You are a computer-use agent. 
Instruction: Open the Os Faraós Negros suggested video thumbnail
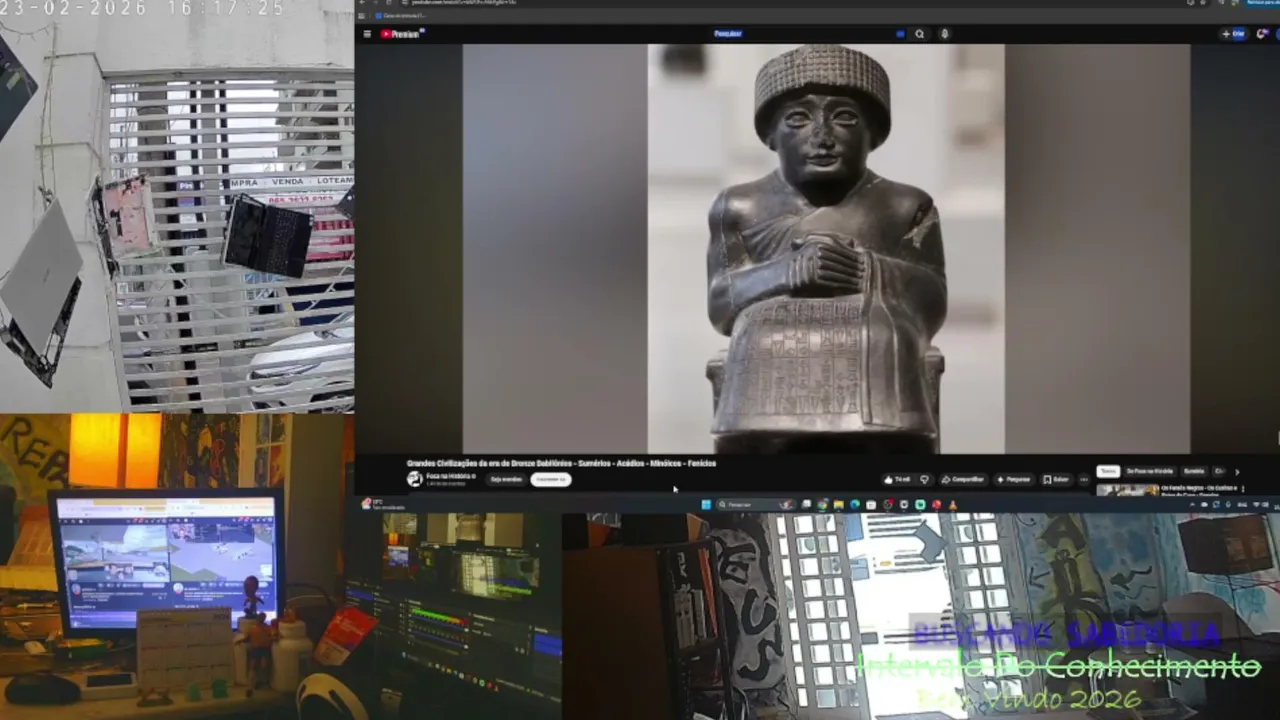(1127, 490)
